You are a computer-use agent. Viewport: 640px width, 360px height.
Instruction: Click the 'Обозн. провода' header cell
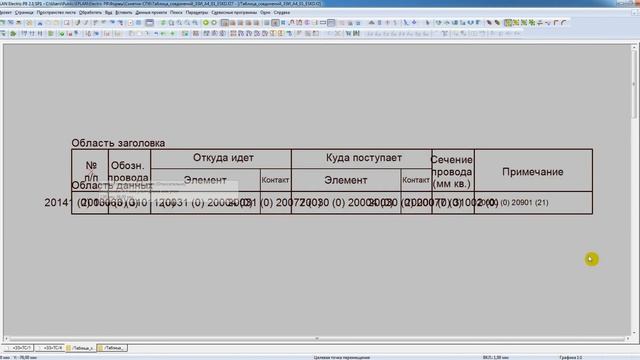pos(129,172)
